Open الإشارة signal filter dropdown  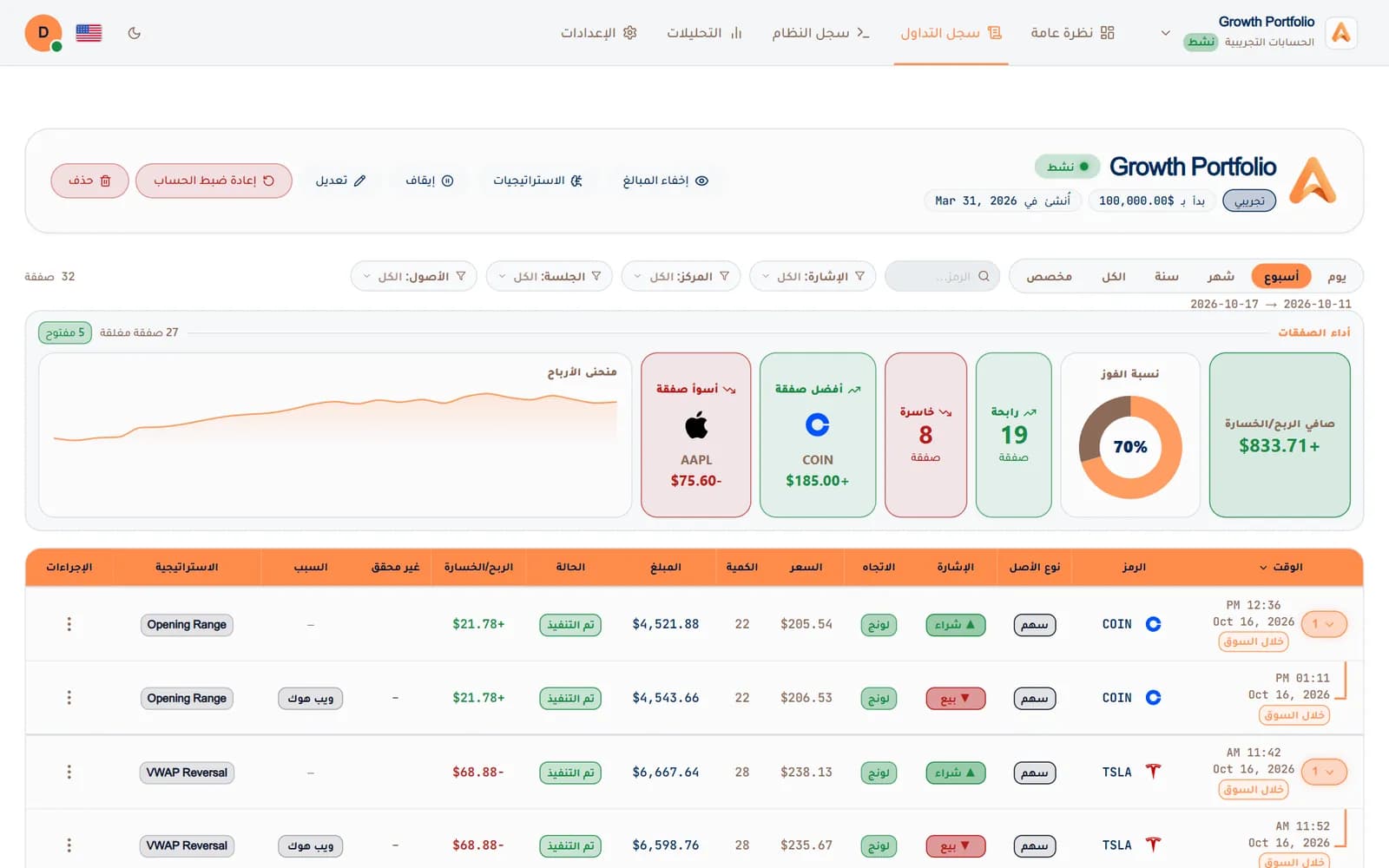tap(813, 276)
